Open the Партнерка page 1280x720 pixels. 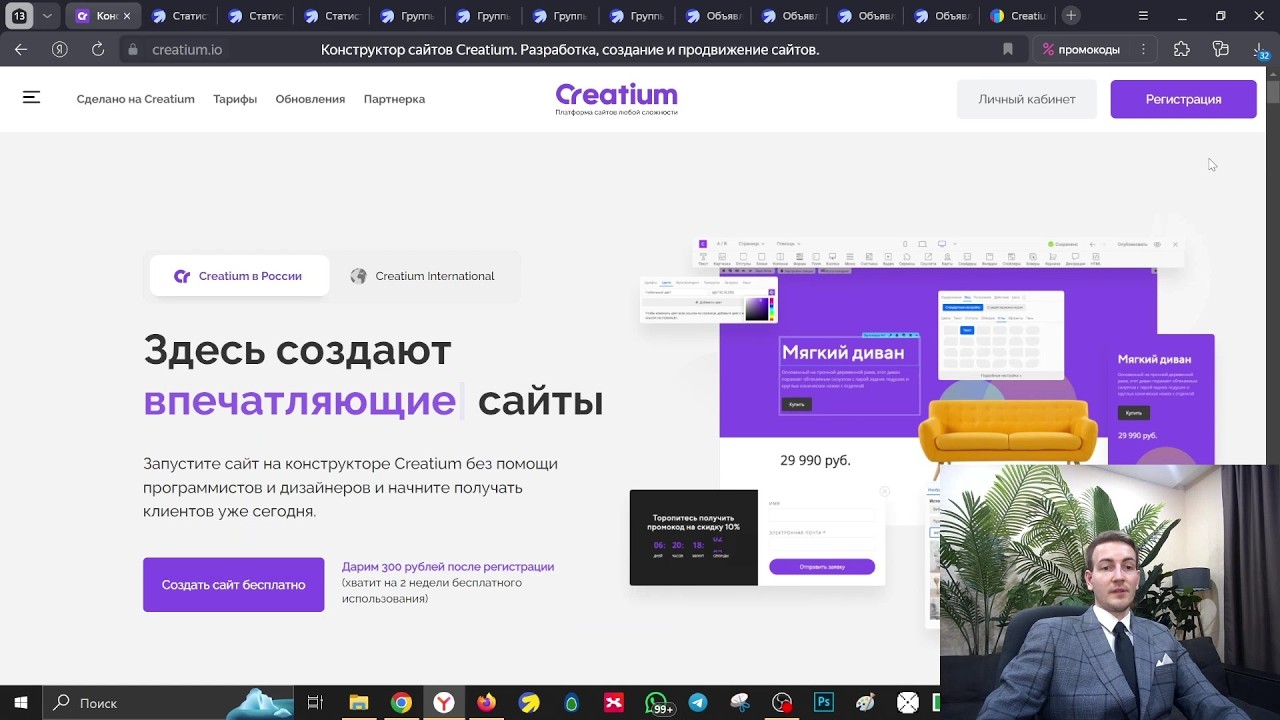(x=394, y=99)
